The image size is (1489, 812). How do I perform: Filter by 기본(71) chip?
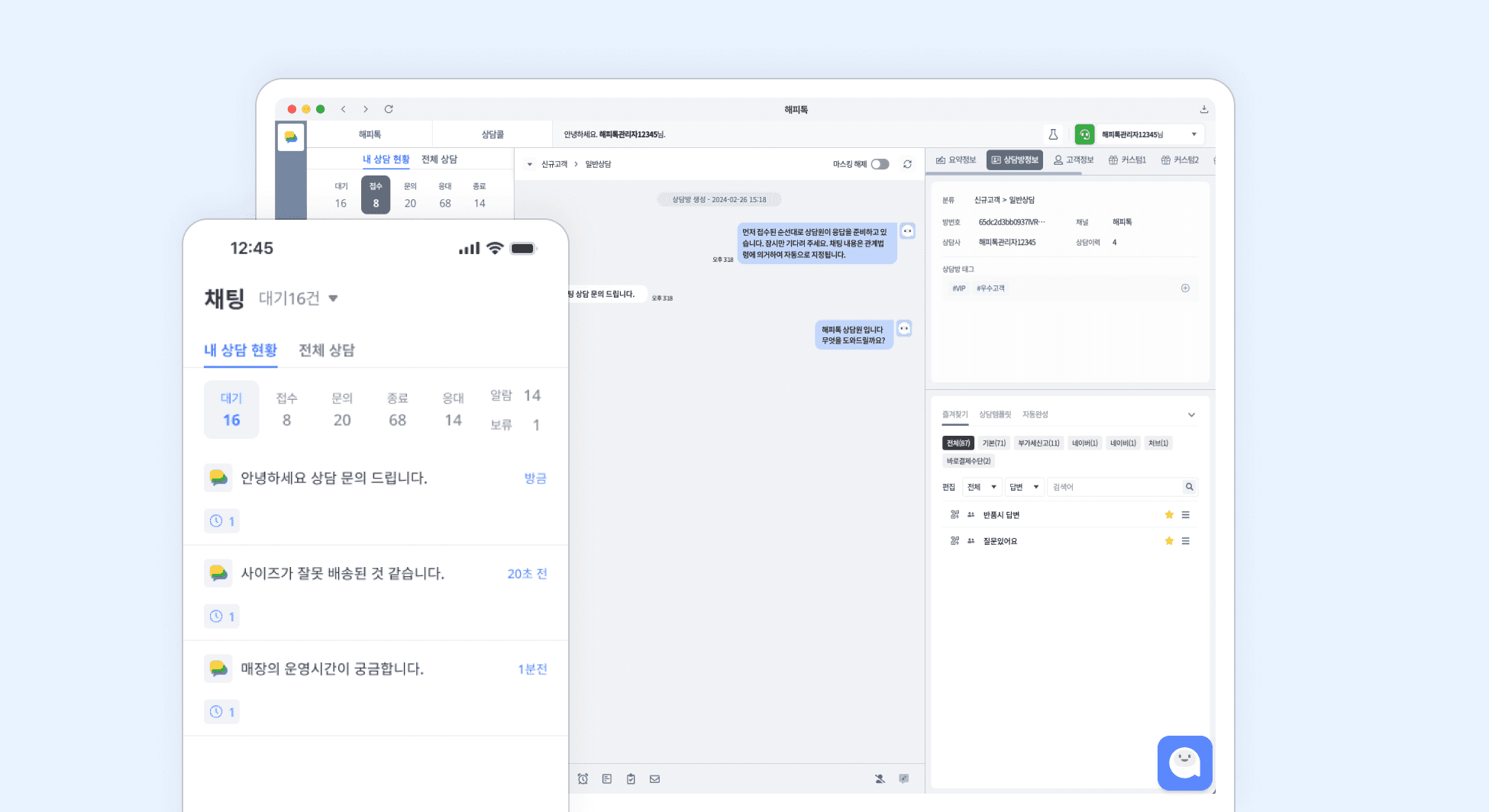click(993, 443)
